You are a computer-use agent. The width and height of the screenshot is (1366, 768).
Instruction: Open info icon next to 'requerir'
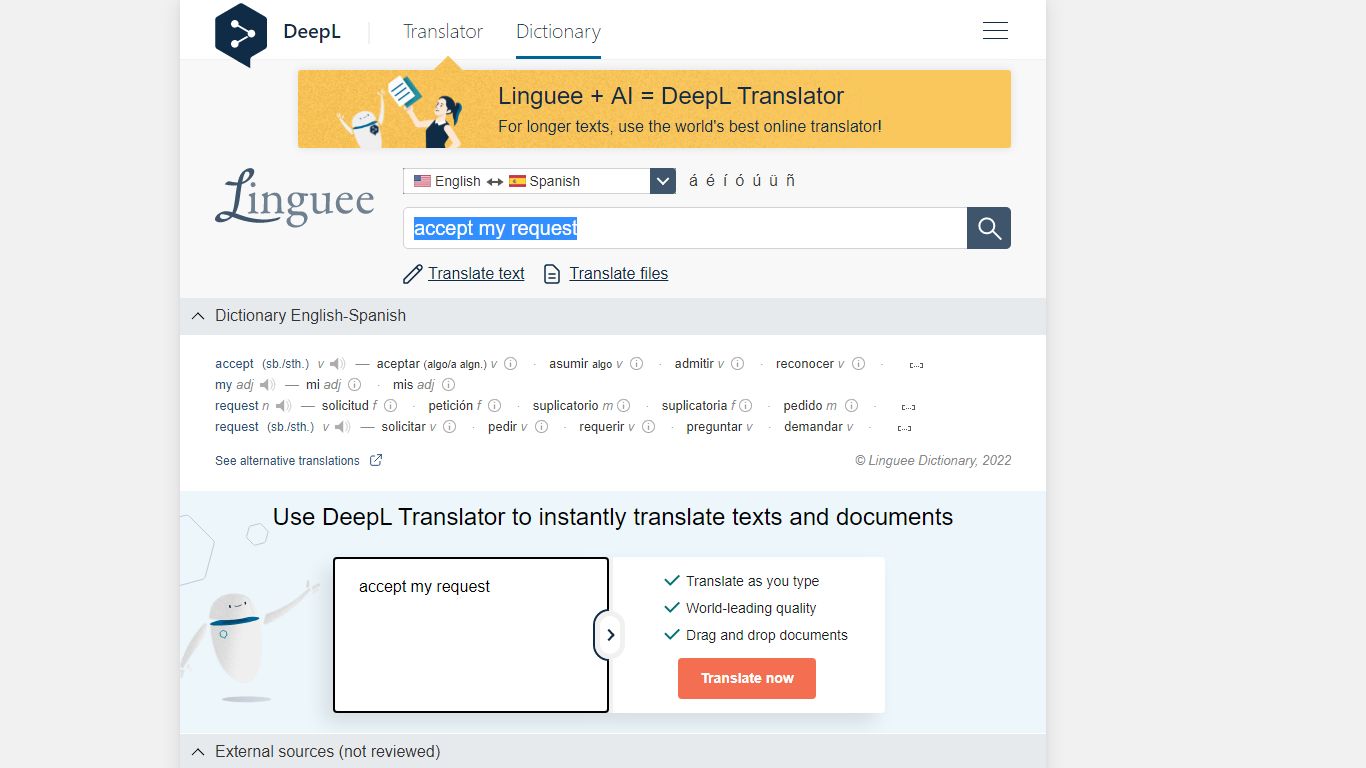tap(648, 427)
